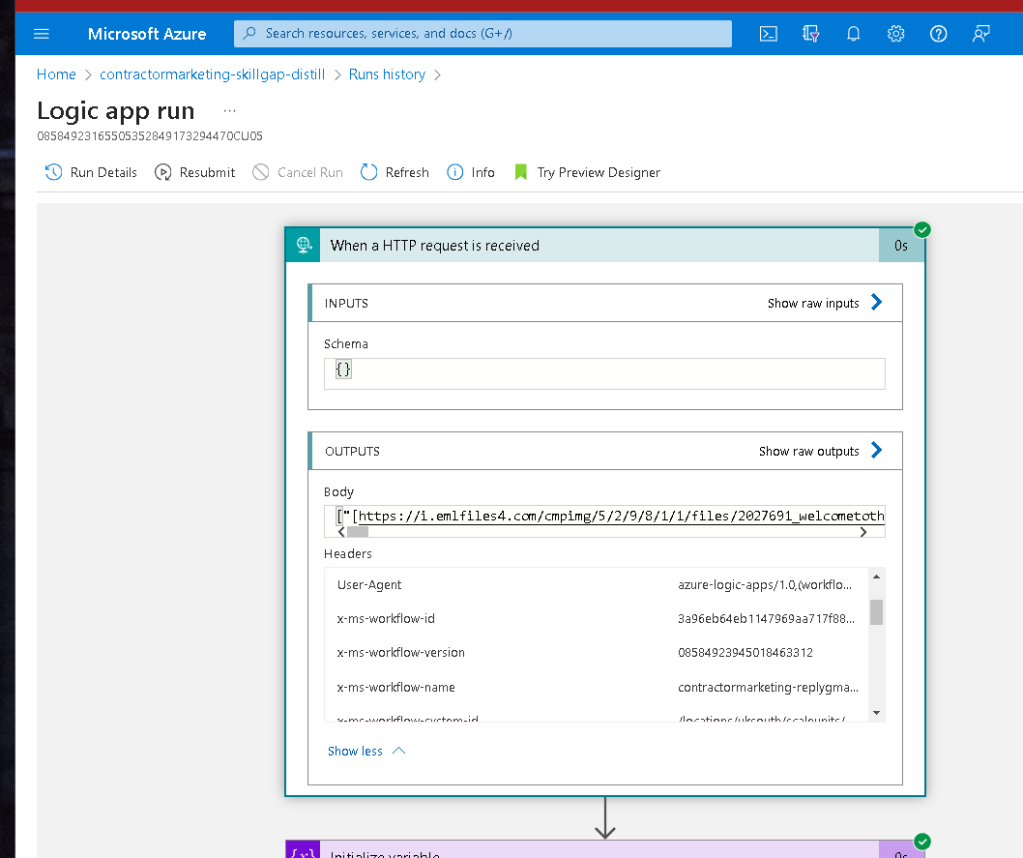Viewport: 1023px width, 858px height.
Task: Open the notifications bell
Action: (x=853, y=34)
